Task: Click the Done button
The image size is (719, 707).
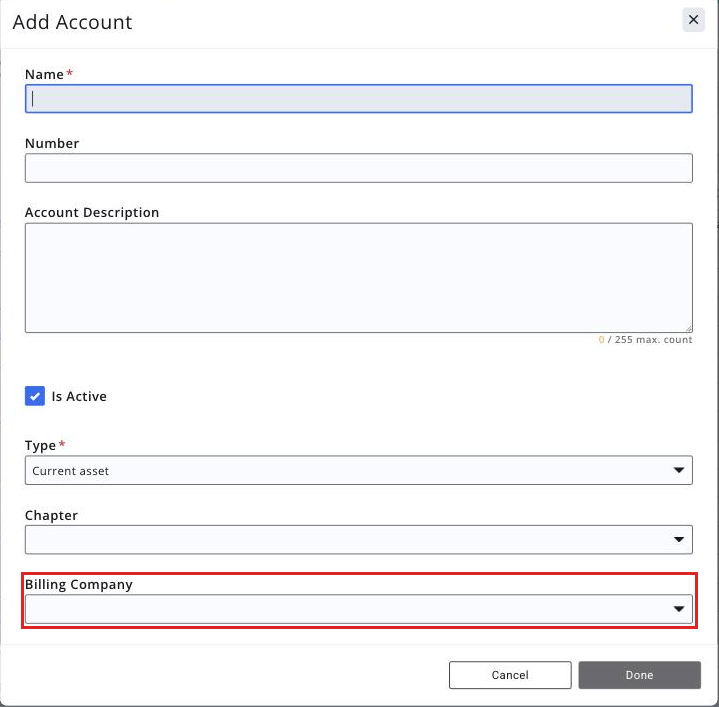Action: 639,675
